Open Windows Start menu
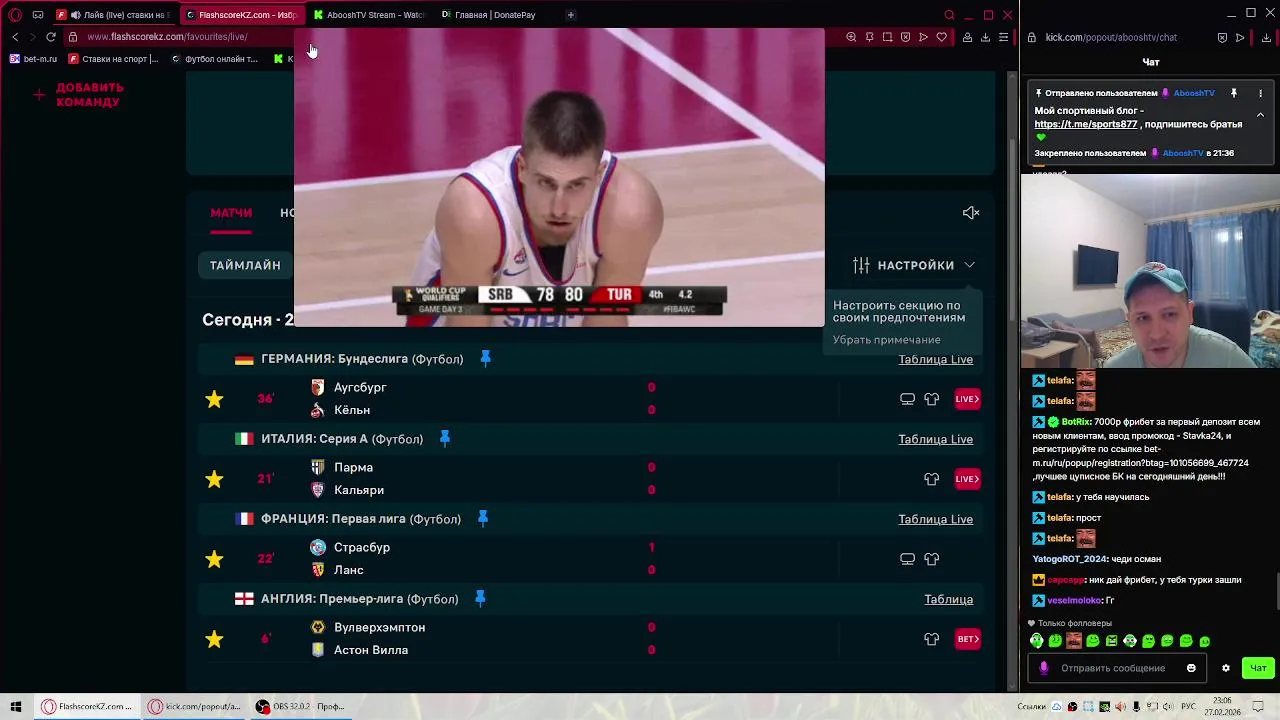 (x=15, y=706)
